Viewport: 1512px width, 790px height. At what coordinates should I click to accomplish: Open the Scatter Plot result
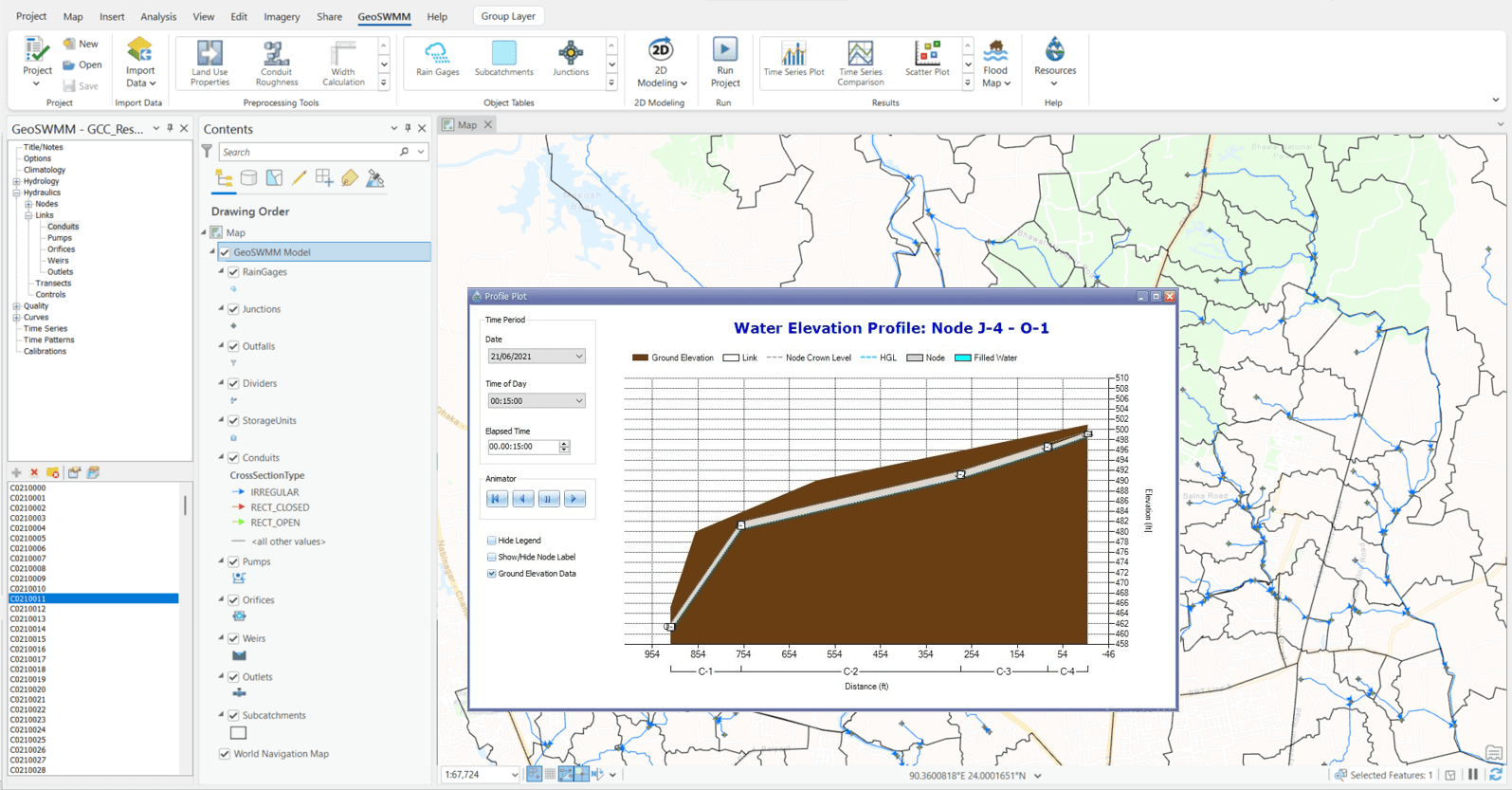pyautogui.click(x=927, y=59)
